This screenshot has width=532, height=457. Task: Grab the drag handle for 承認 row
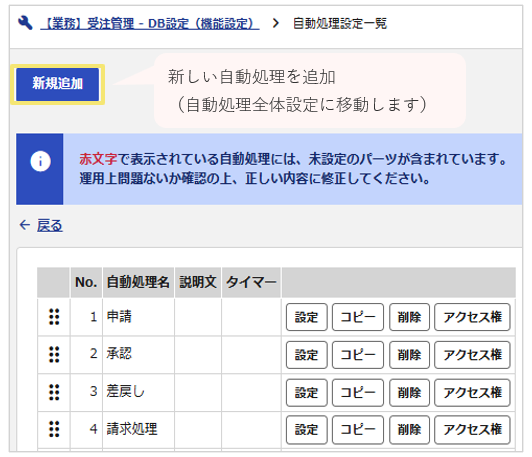pyautogui.click(x=54, y=355)
